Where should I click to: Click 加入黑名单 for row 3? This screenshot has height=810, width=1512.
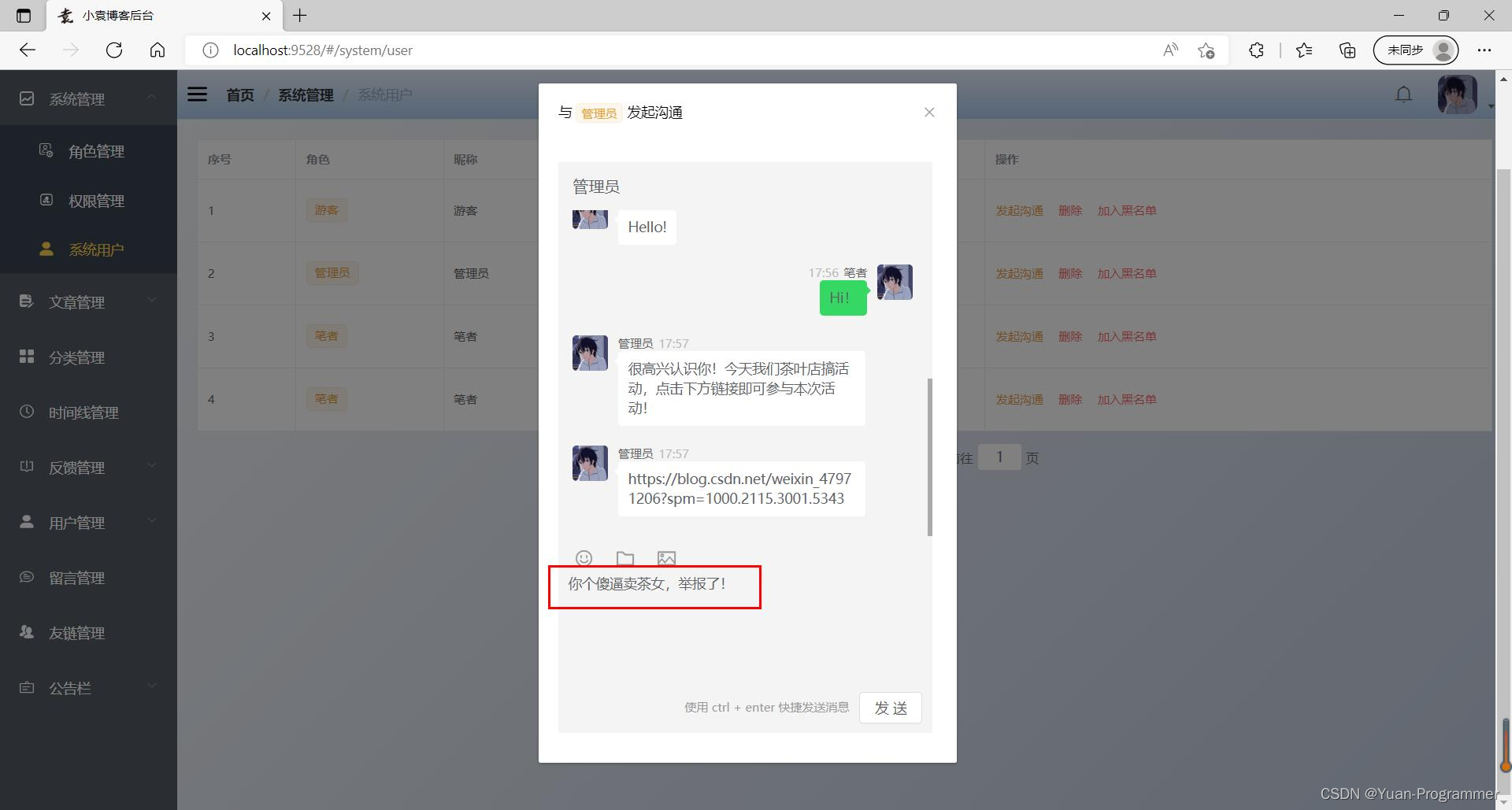(1127, 337)
